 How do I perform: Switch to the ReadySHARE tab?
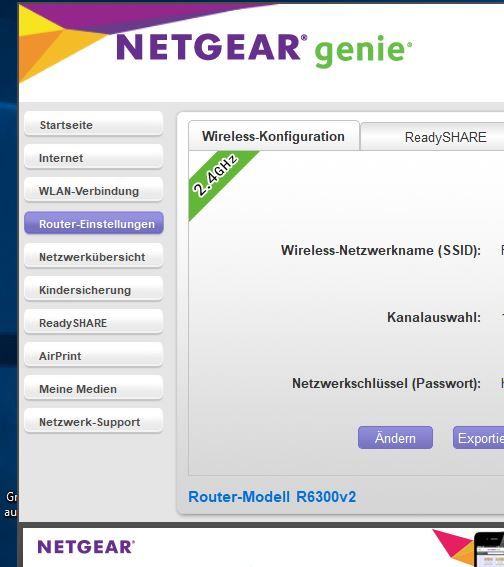[x=432, y=137]
